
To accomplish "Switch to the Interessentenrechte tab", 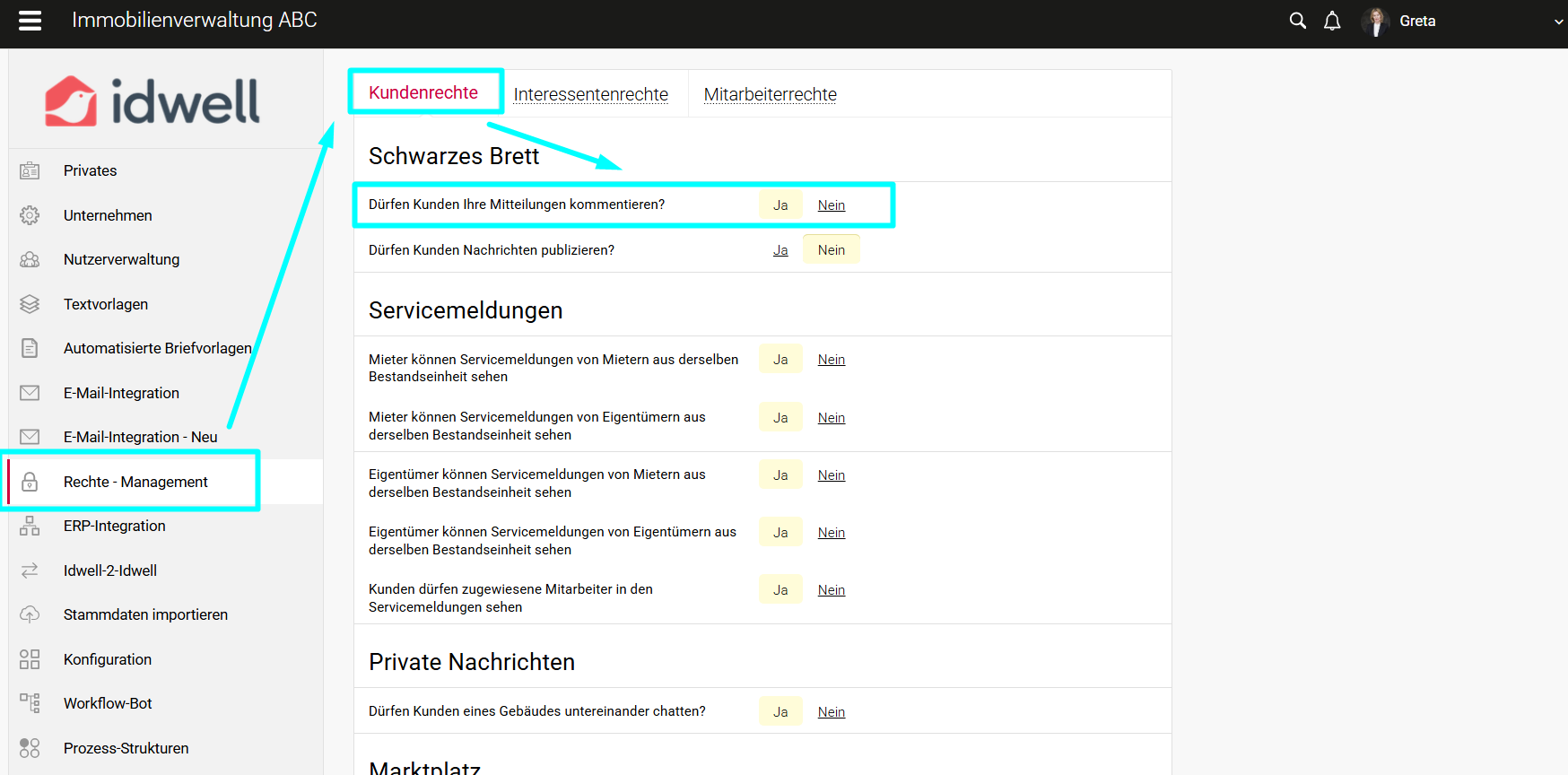I will [590, 94].
